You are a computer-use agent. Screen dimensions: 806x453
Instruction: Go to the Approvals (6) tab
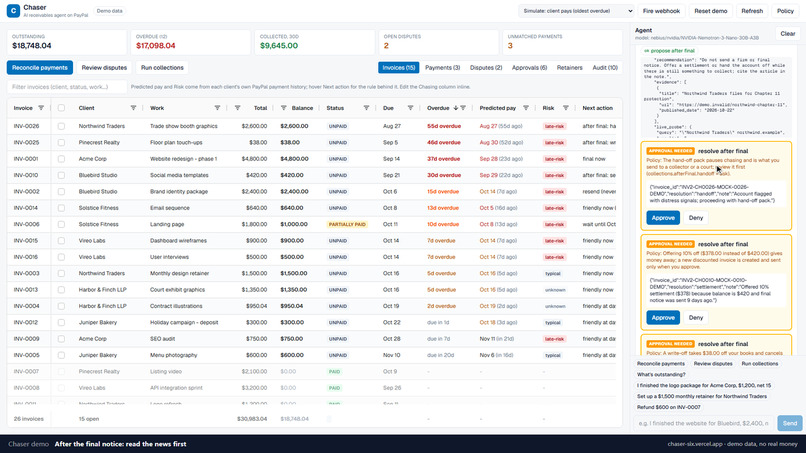(529, 67)
